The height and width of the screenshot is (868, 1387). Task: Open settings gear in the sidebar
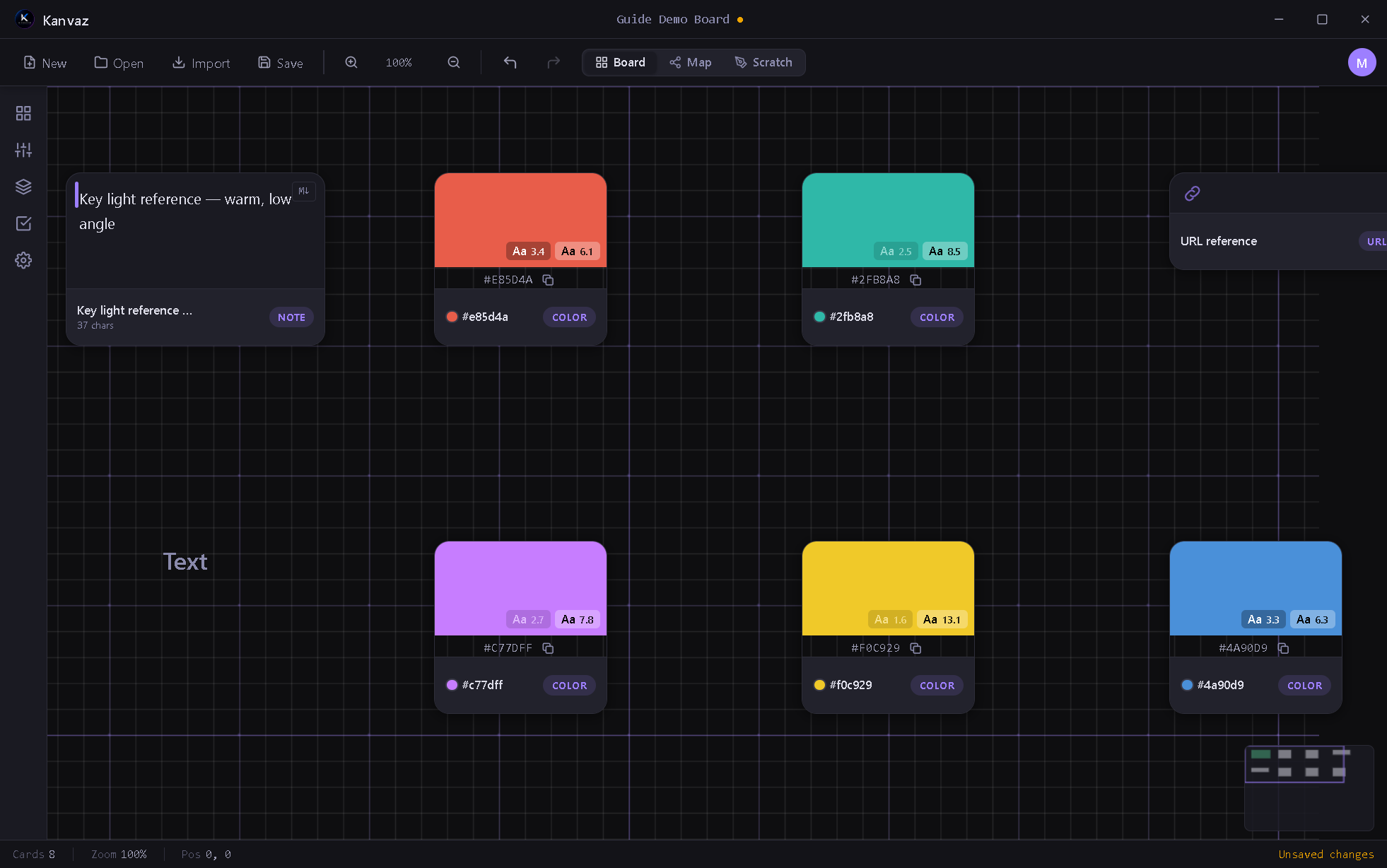(23, 260)
